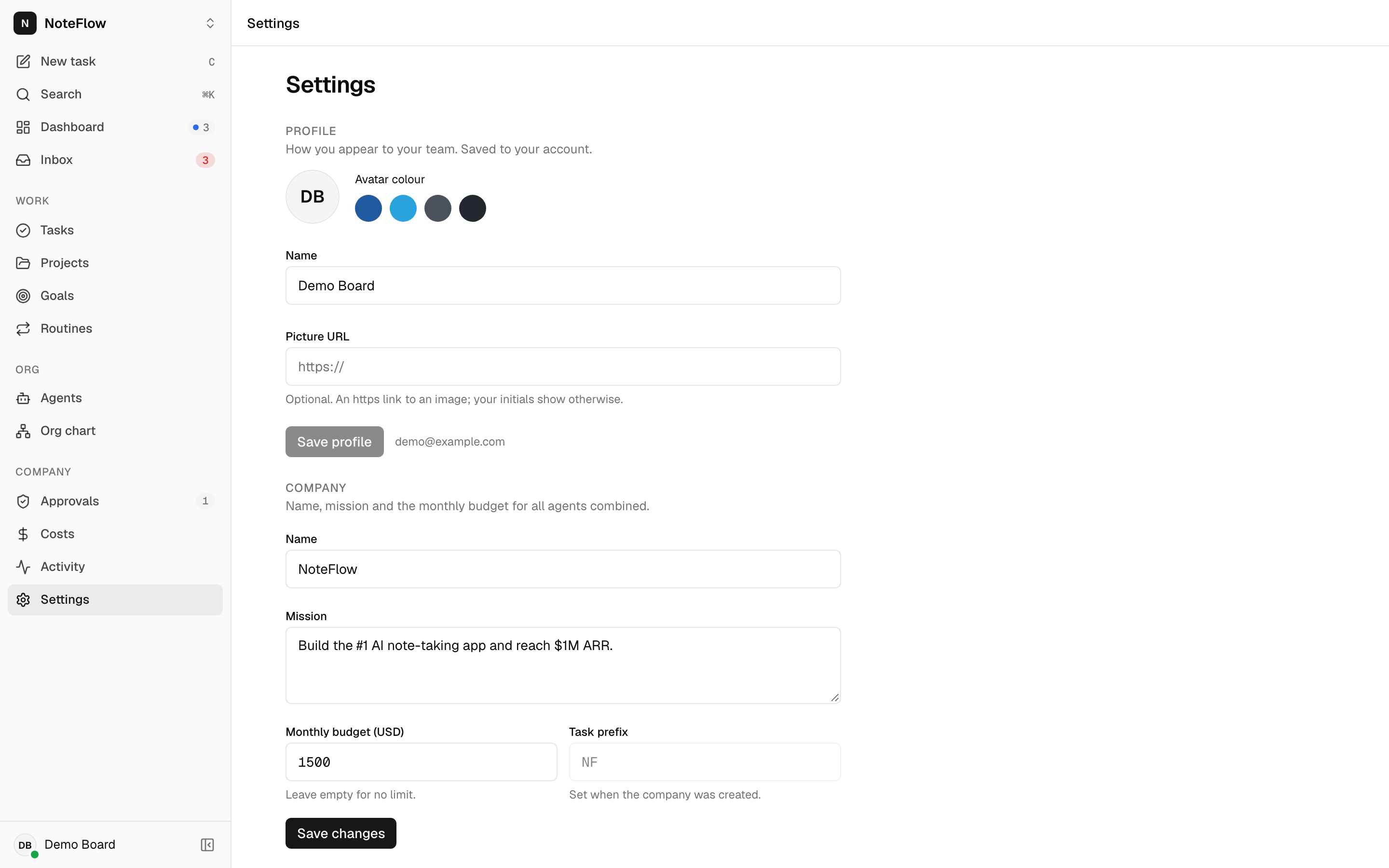This screenshot has height=868, width=1389.
Task: Focus the company Name field
Action: coord(563,569)
